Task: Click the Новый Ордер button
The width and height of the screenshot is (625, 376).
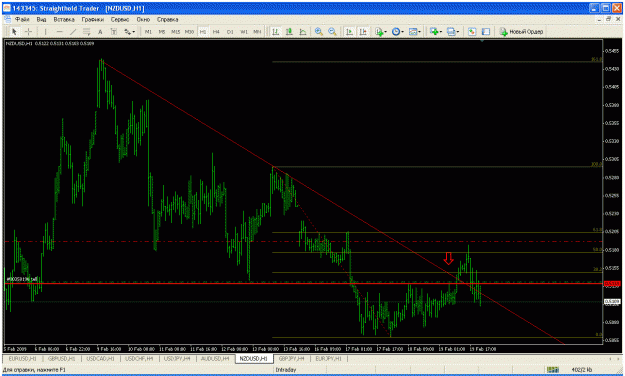Action: [x=521, y=31]
